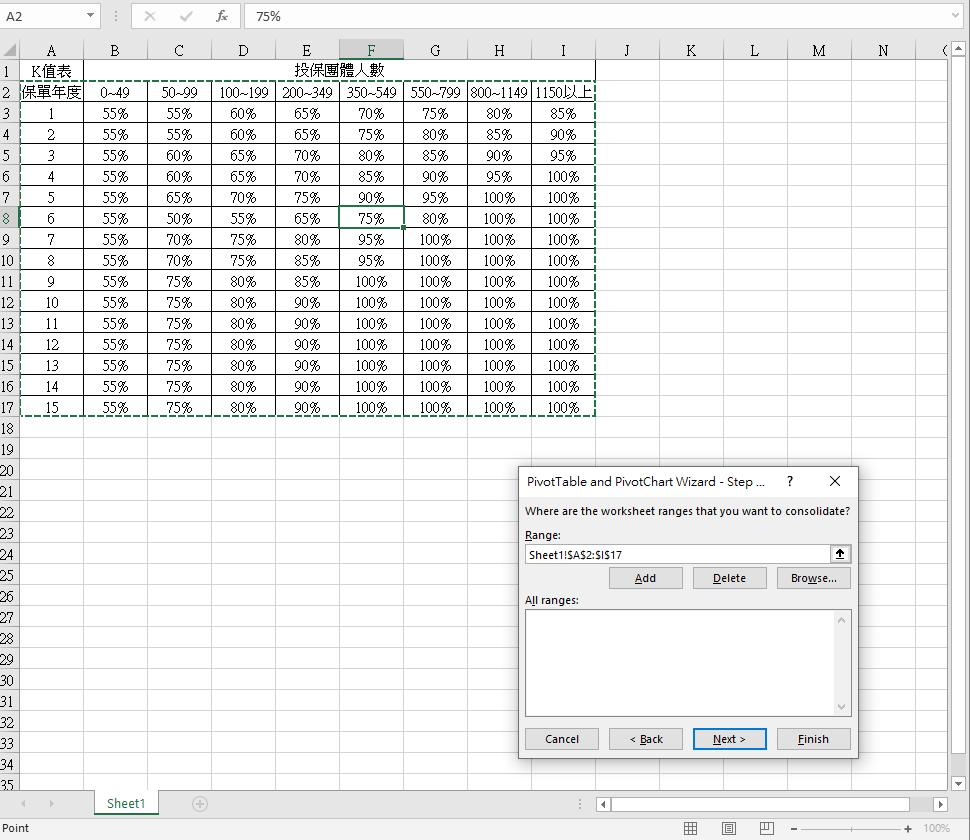The height and width of the screenshot is (840, 970).
Task: Switch to Page Layout view icon
Action: coord(729,828)
